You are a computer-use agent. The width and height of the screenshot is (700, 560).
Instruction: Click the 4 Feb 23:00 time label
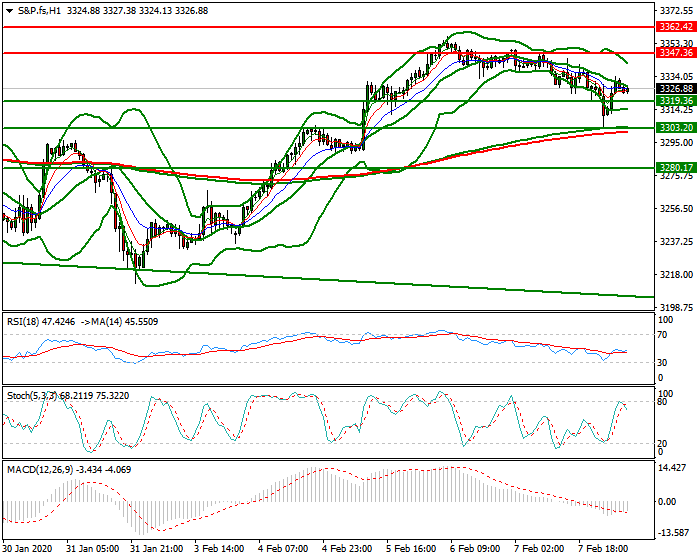[347, 549]
